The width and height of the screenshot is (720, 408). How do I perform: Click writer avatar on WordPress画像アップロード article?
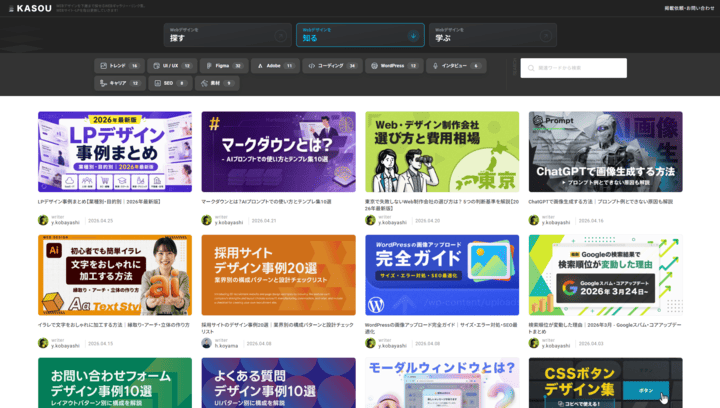coord(370,343)
